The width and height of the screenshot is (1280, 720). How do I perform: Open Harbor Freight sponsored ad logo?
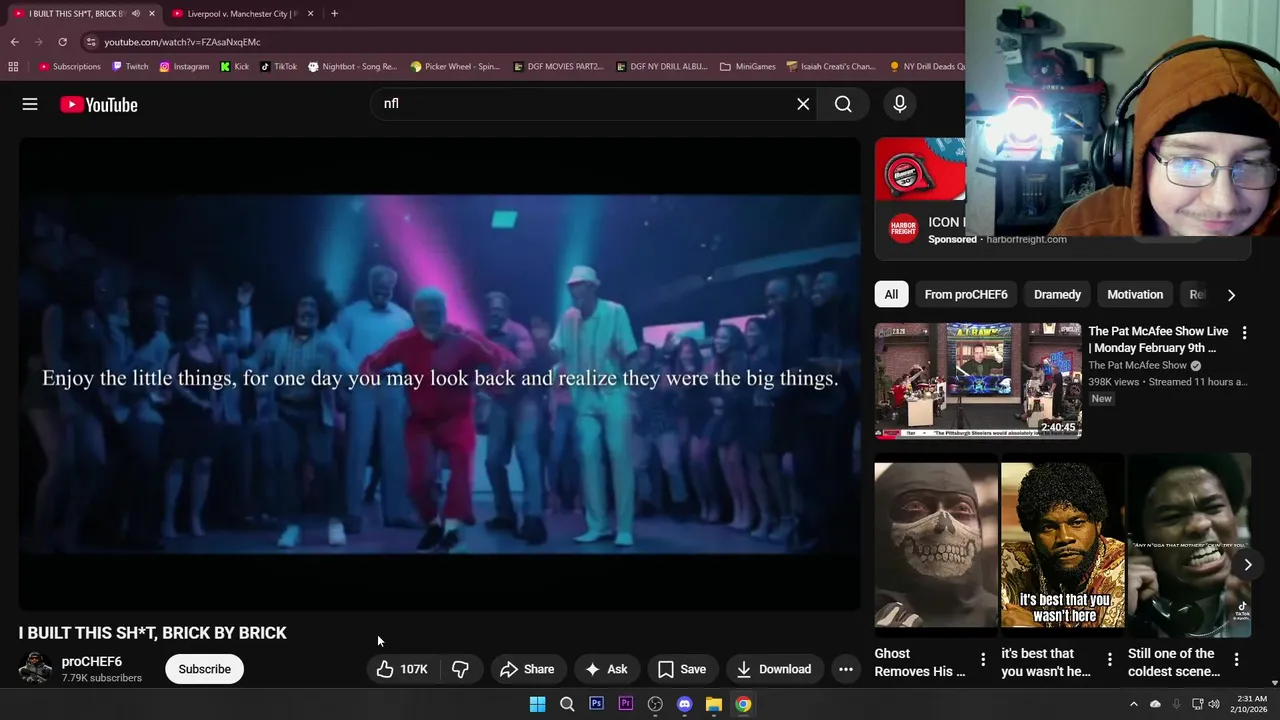903,229
